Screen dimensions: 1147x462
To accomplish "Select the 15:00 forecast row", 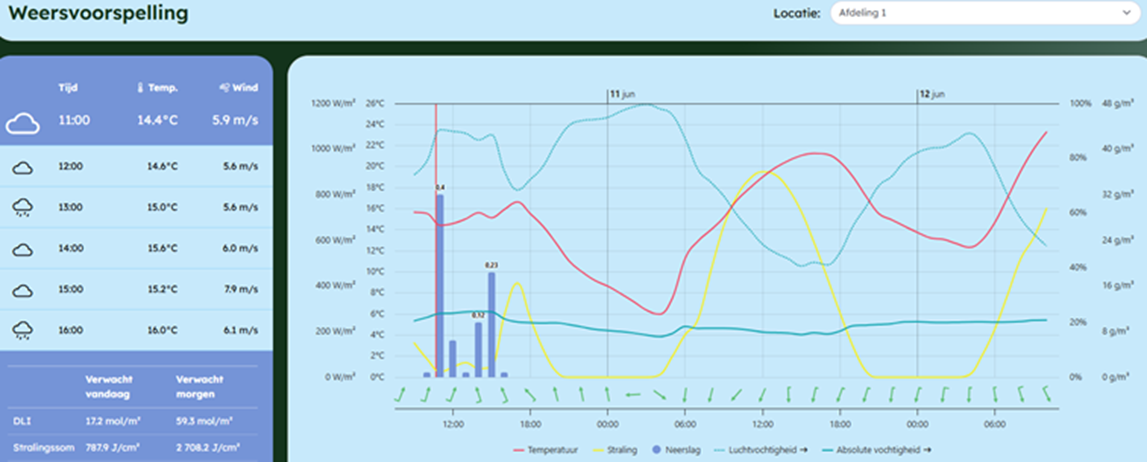I will [x=136, y=290].
